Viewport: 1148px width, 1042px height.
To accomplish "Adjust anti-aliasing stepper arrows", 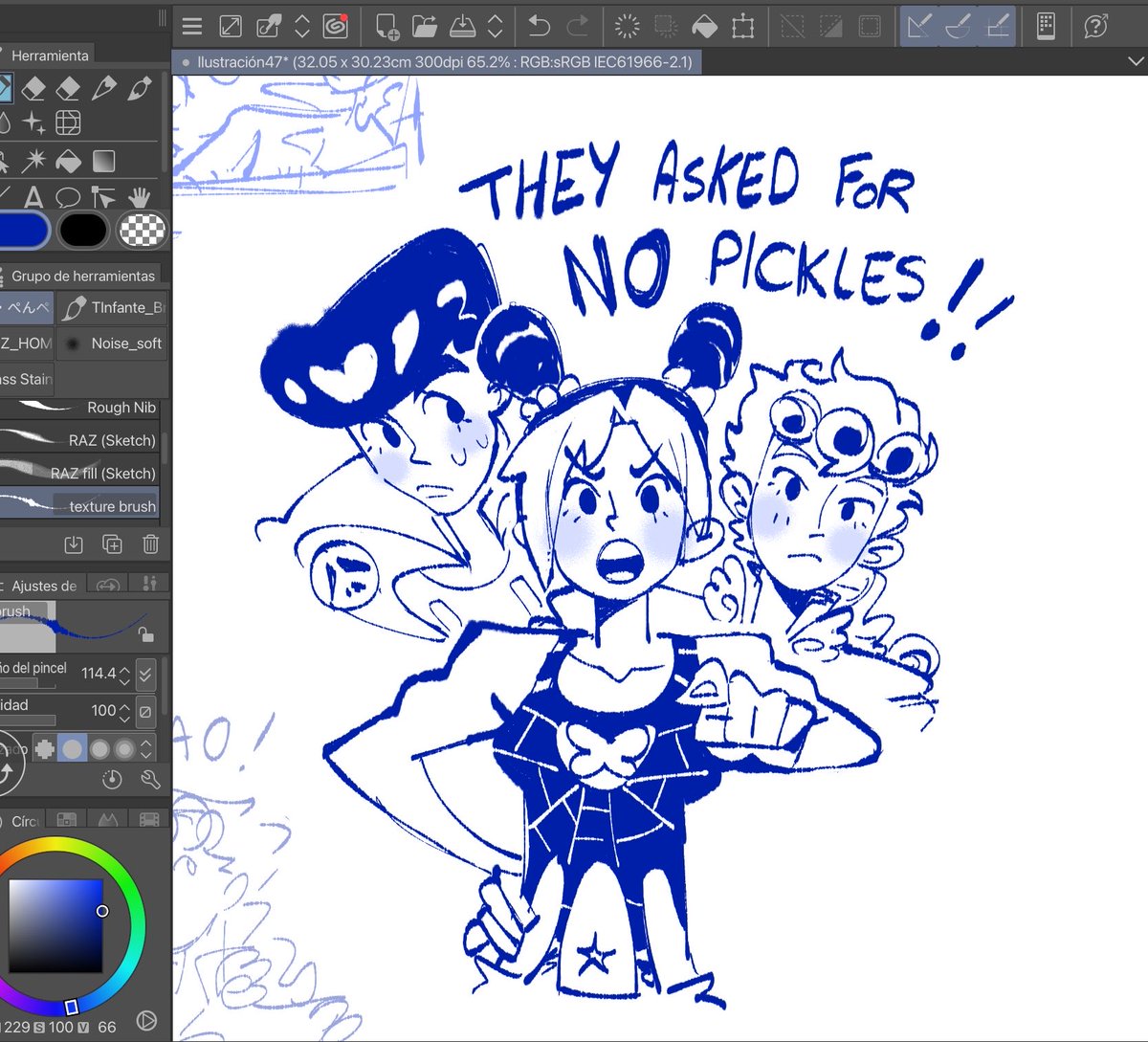I will coord(146,748).
